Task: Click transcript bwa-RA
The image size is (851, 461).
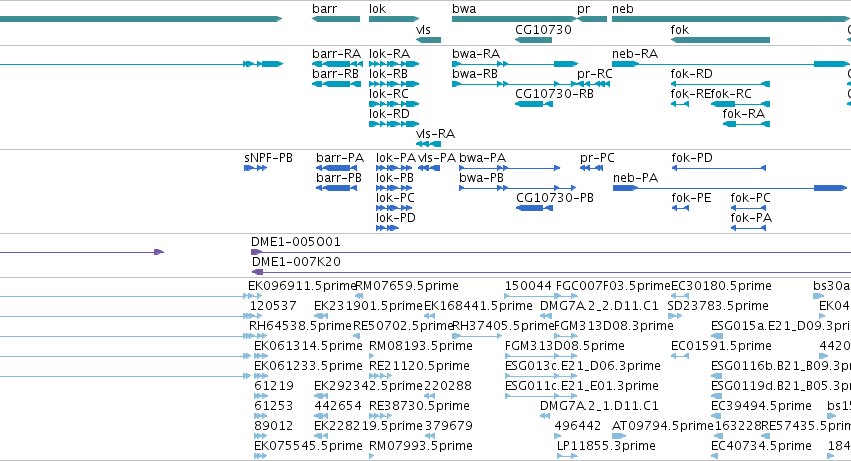Action: 476,54
